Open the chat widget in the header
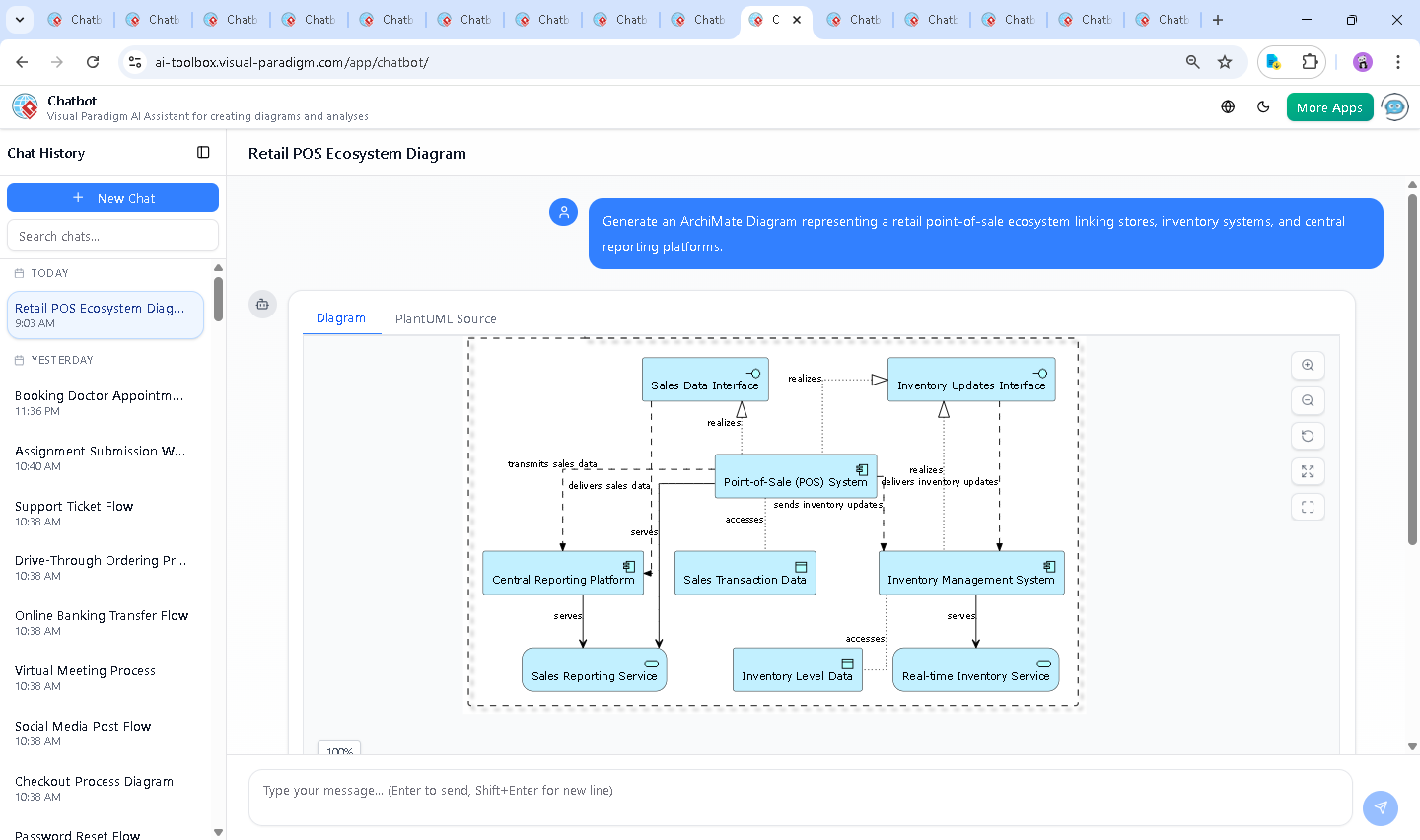This screenshot has width=1420, height=840. coord(1394,106)
